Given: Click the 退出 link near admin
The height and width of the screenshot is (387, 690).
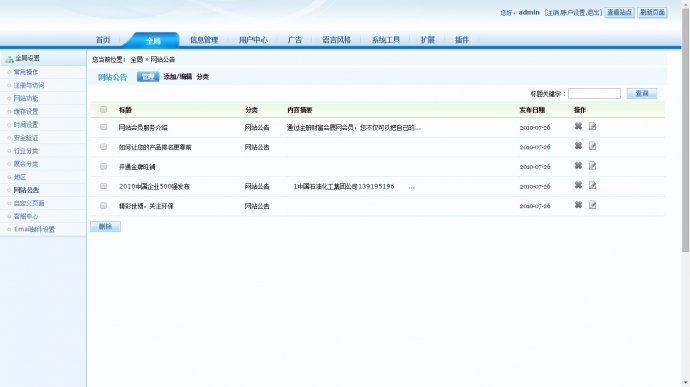Looking at the screenshot, I should (x=593, y=13).
